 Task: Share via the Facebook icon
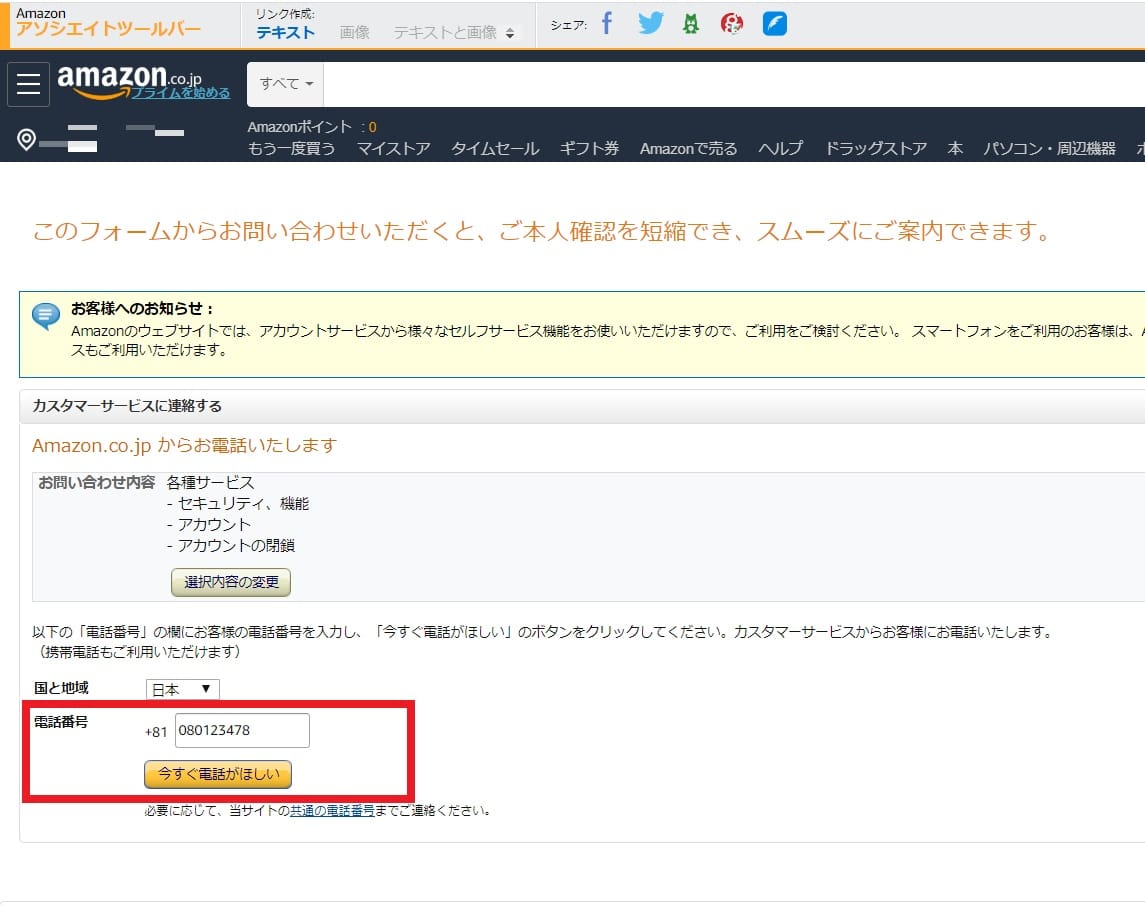pos(606,24)
